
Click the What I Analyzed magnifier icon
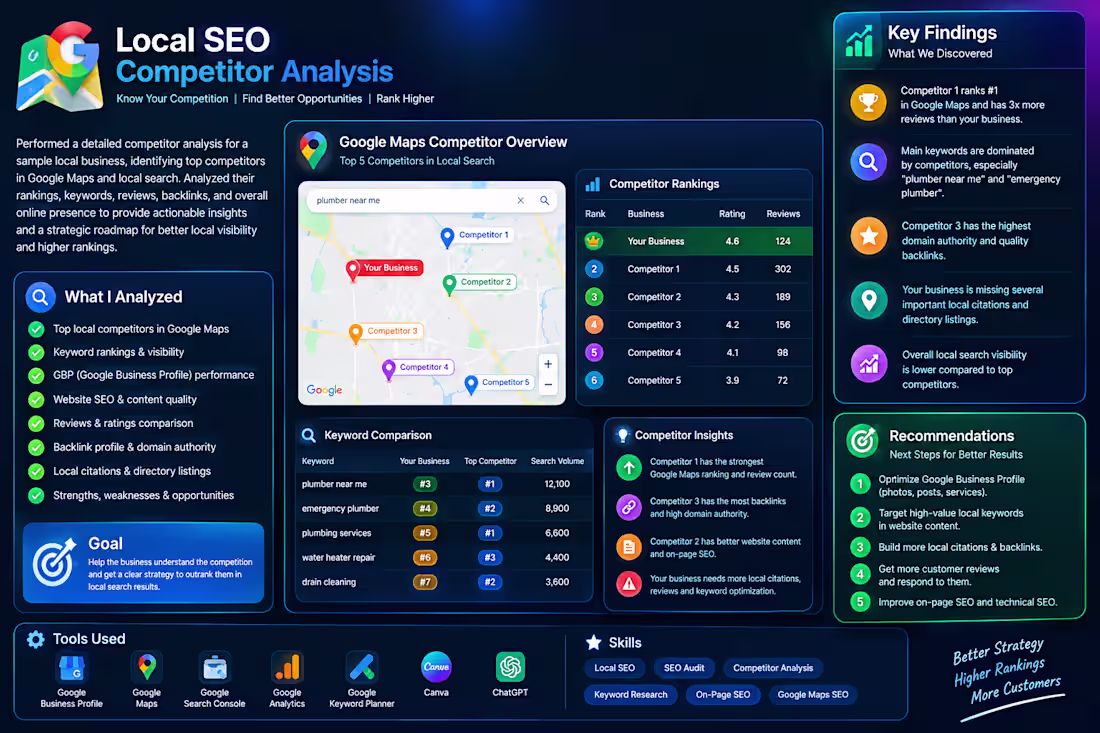coord(41,297)
